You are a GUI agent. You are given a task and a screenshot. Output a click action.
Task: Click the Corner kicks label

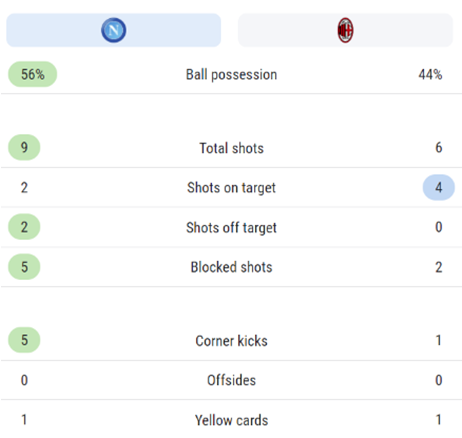click(231, 341)
